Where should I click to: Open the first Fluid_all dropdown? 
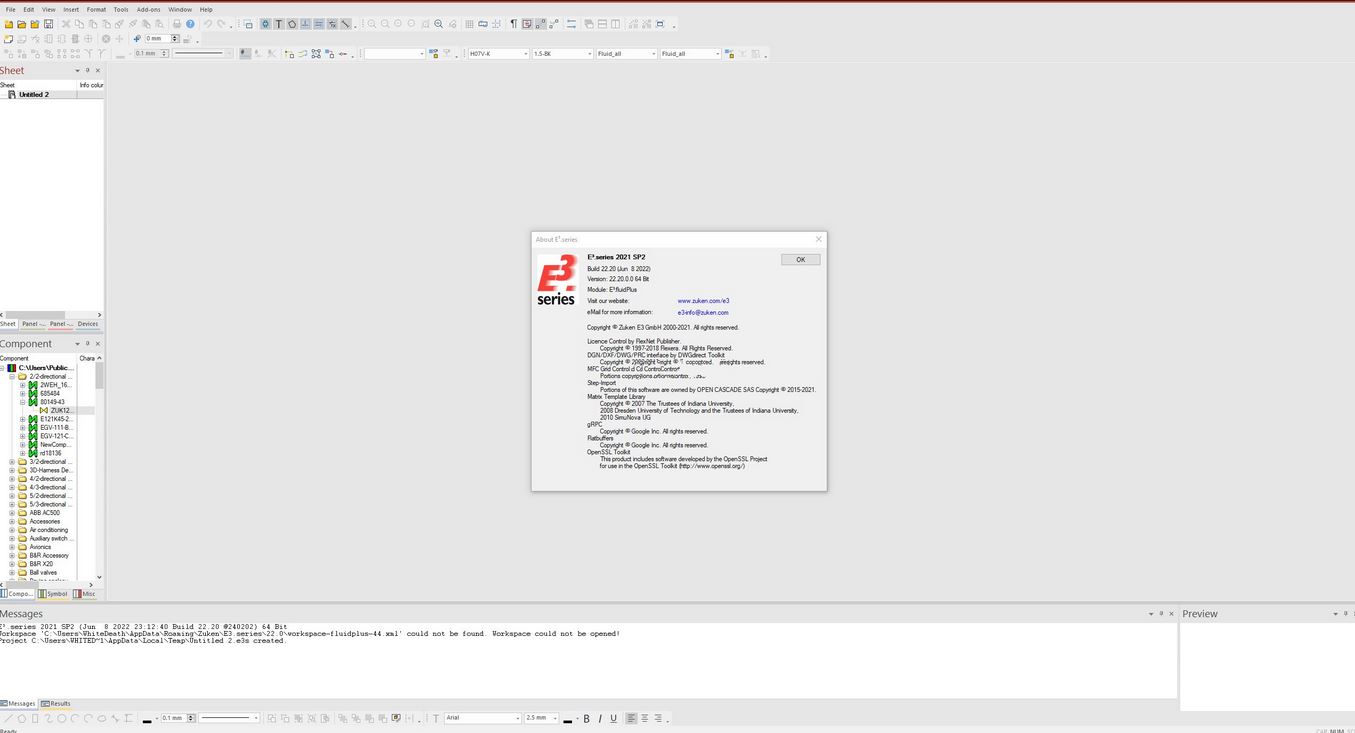click(x=654, y=54)
